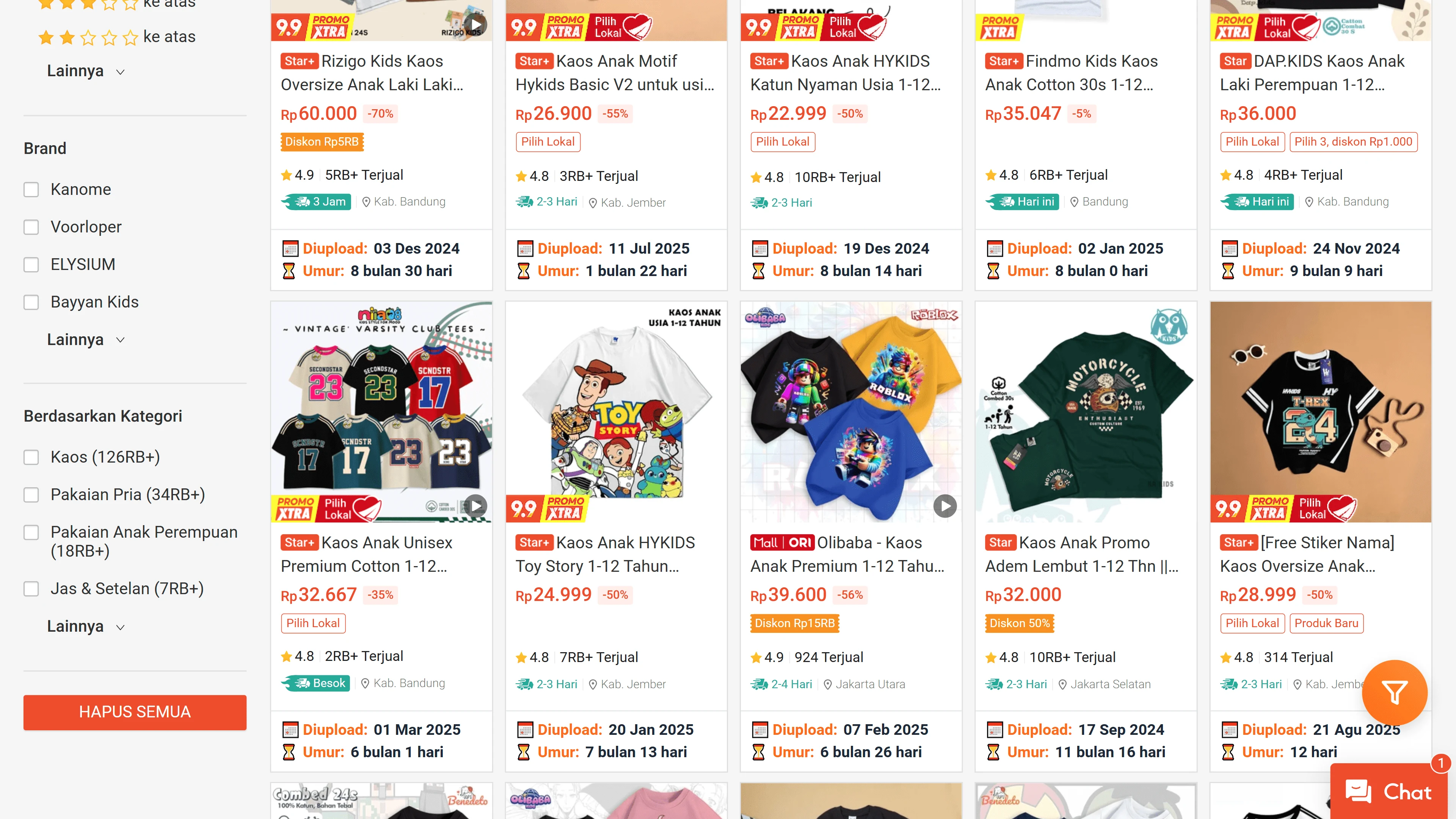The width and height of the screenshot is (1456, 819).
Task: Click calendar icon beside Diupload 03 Des 2024
Action: click(x=290, y=249)
